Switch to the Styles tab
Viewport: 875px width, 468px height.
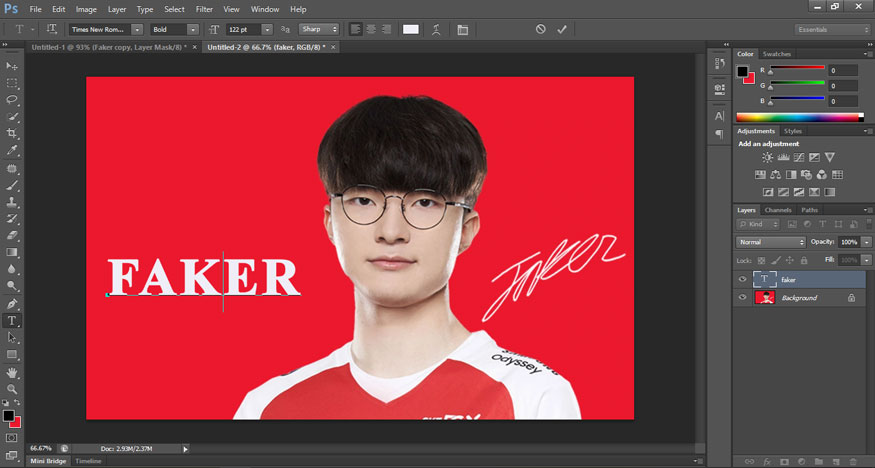pyautogui.click(x=792, y=131)
